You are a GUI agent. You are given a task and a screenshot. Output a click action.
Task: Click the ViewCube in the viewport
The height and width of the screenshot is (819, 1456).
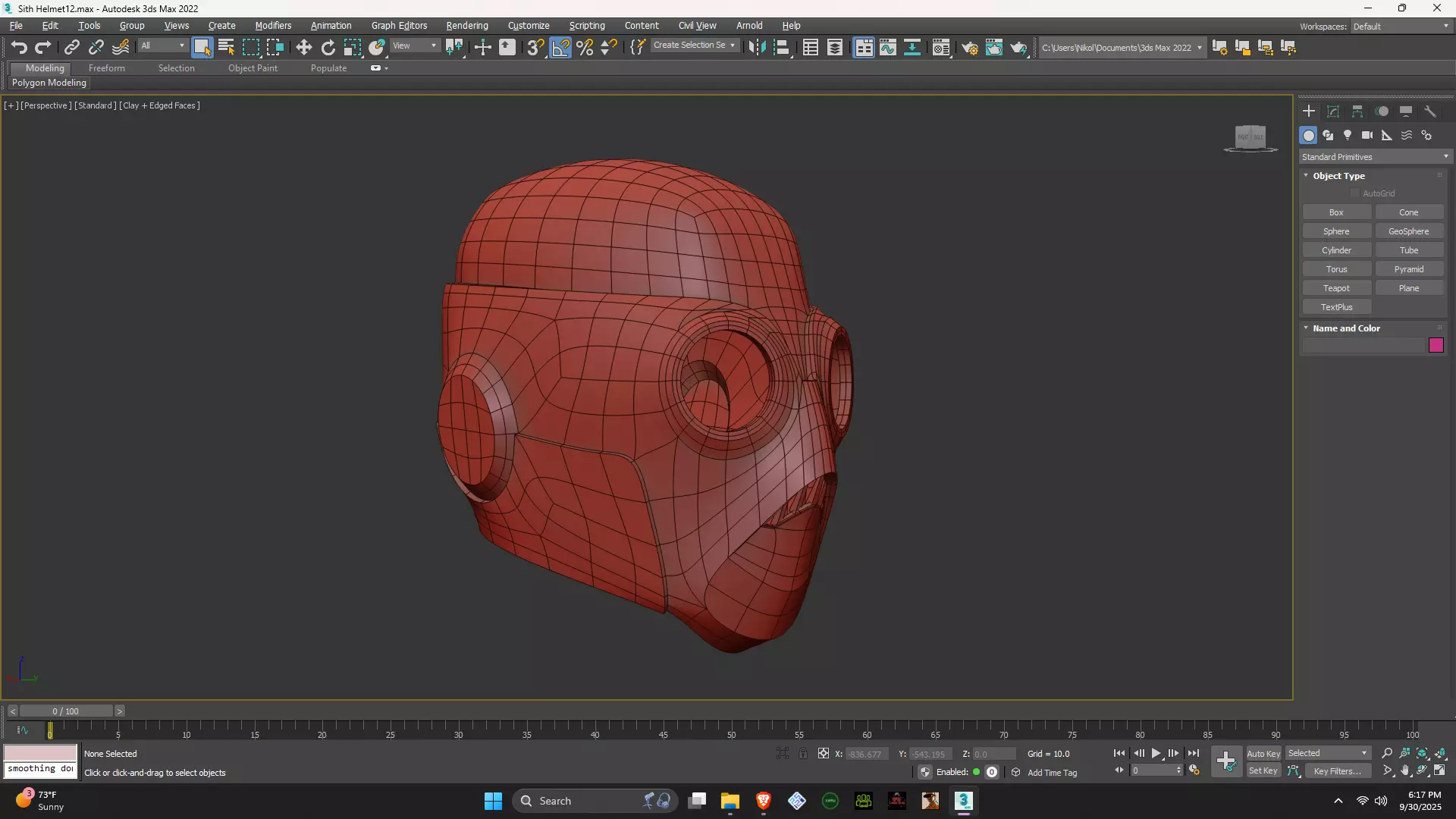[x=1250, y=137]
